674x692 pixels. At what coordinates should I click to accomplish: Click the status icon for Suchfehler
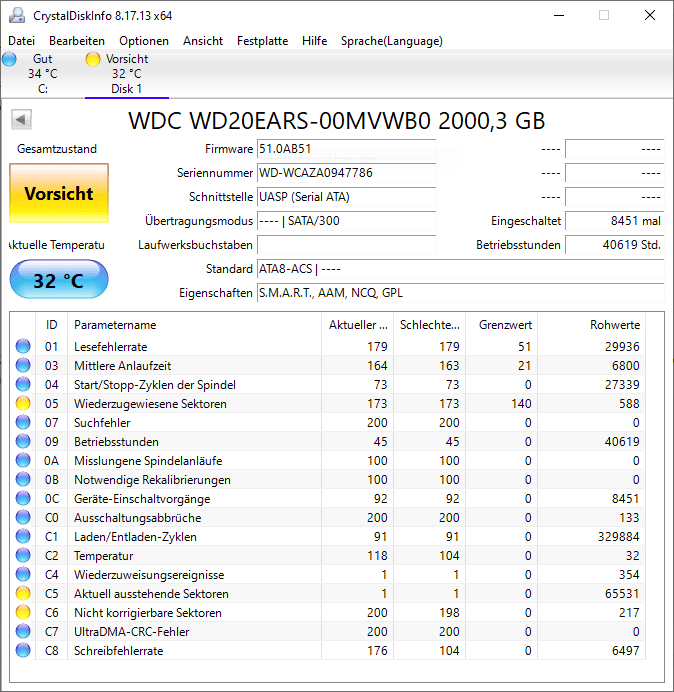pyautogui.click(x=23, y=422)
